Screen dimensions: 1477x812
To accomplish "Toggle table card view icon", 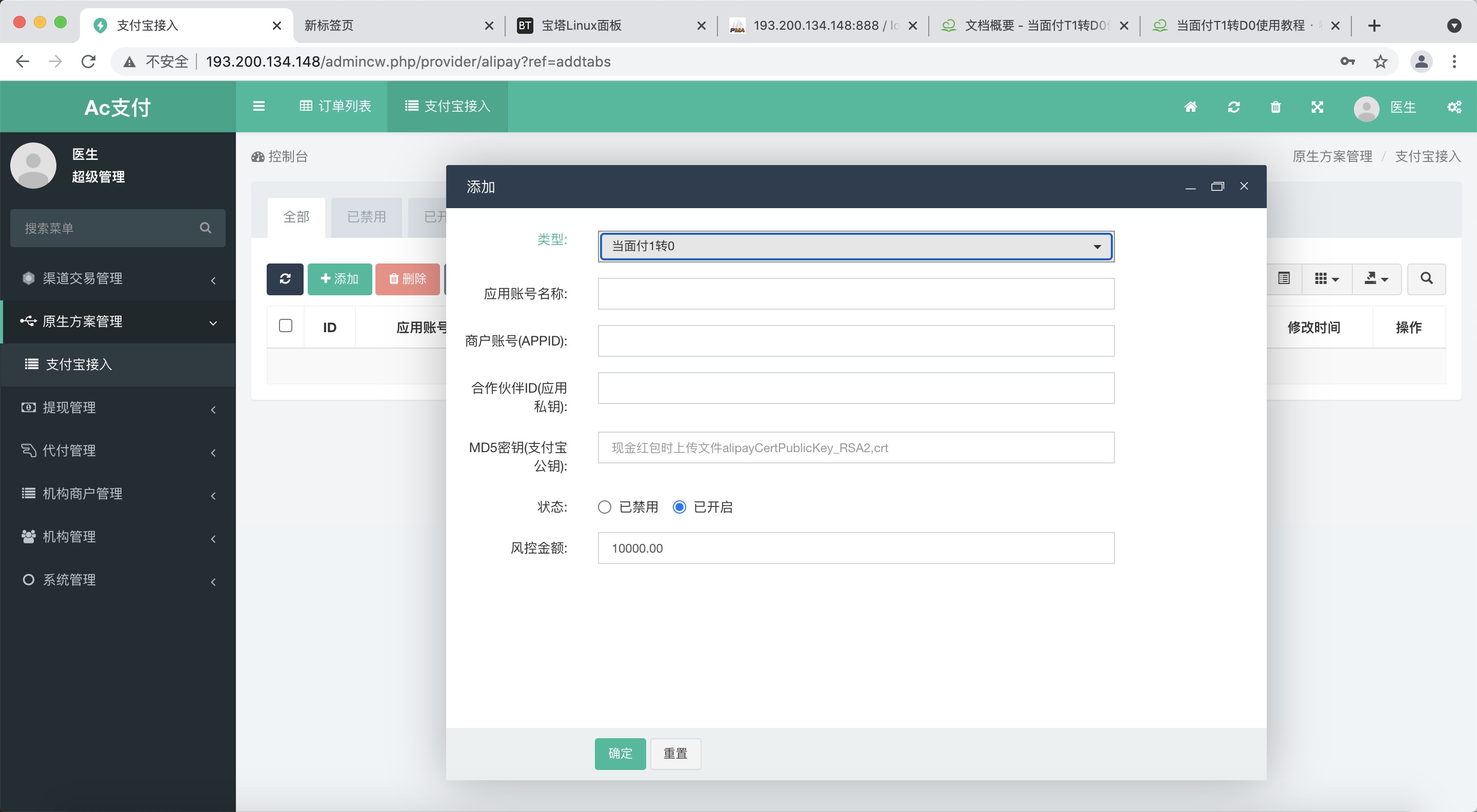I will [x=1284, y=278].
